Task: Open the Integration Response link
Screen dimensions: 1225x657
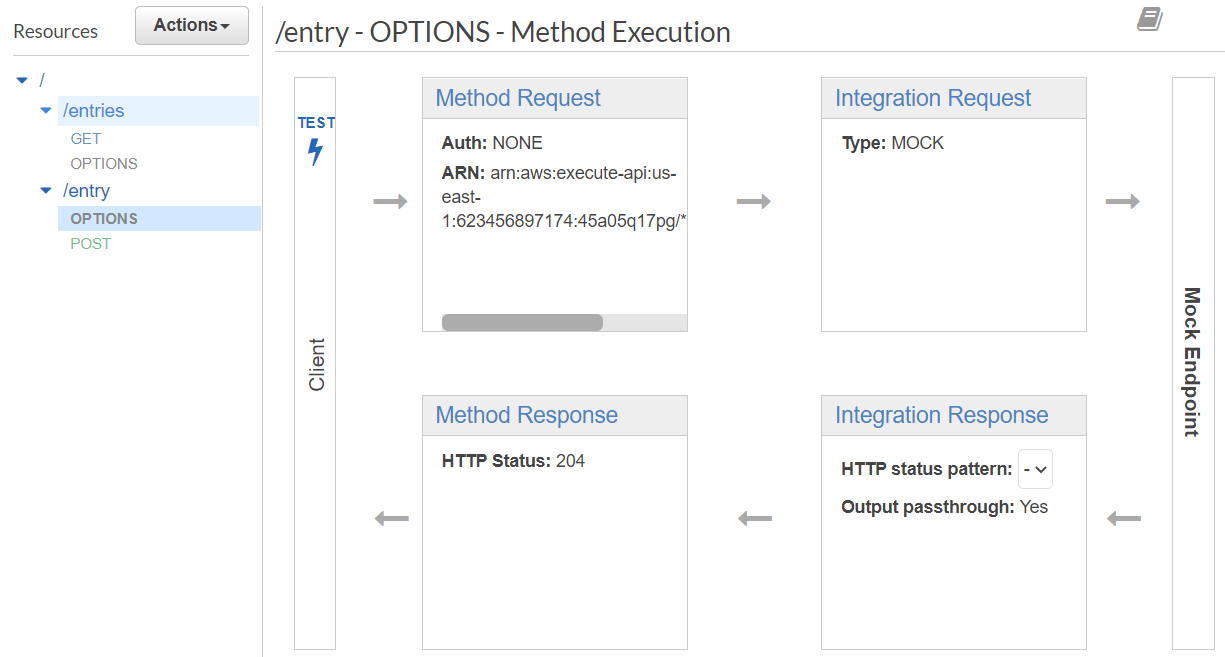Action: (941, 415)
